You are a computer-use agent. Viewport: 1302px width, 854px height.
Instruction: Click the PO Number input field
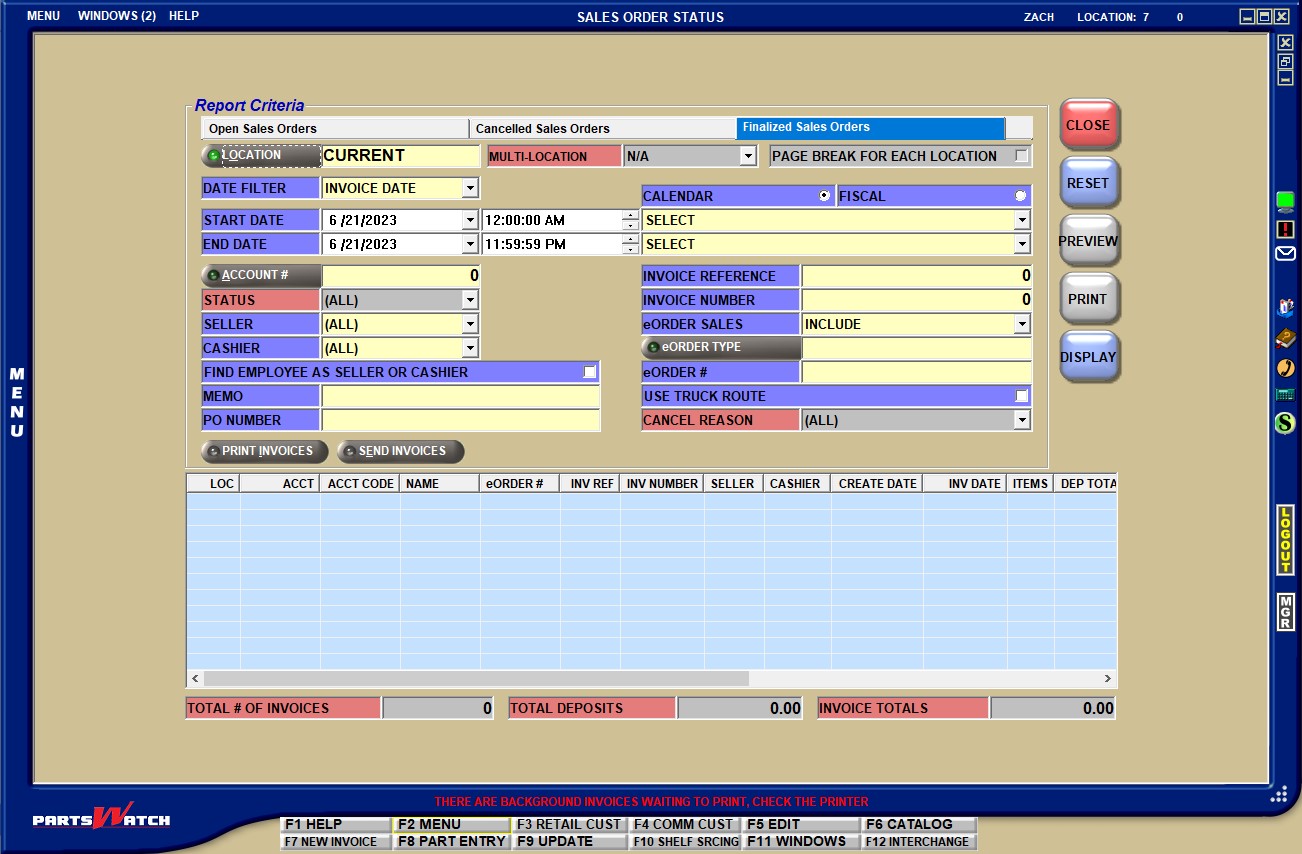[x=460, y=420]
